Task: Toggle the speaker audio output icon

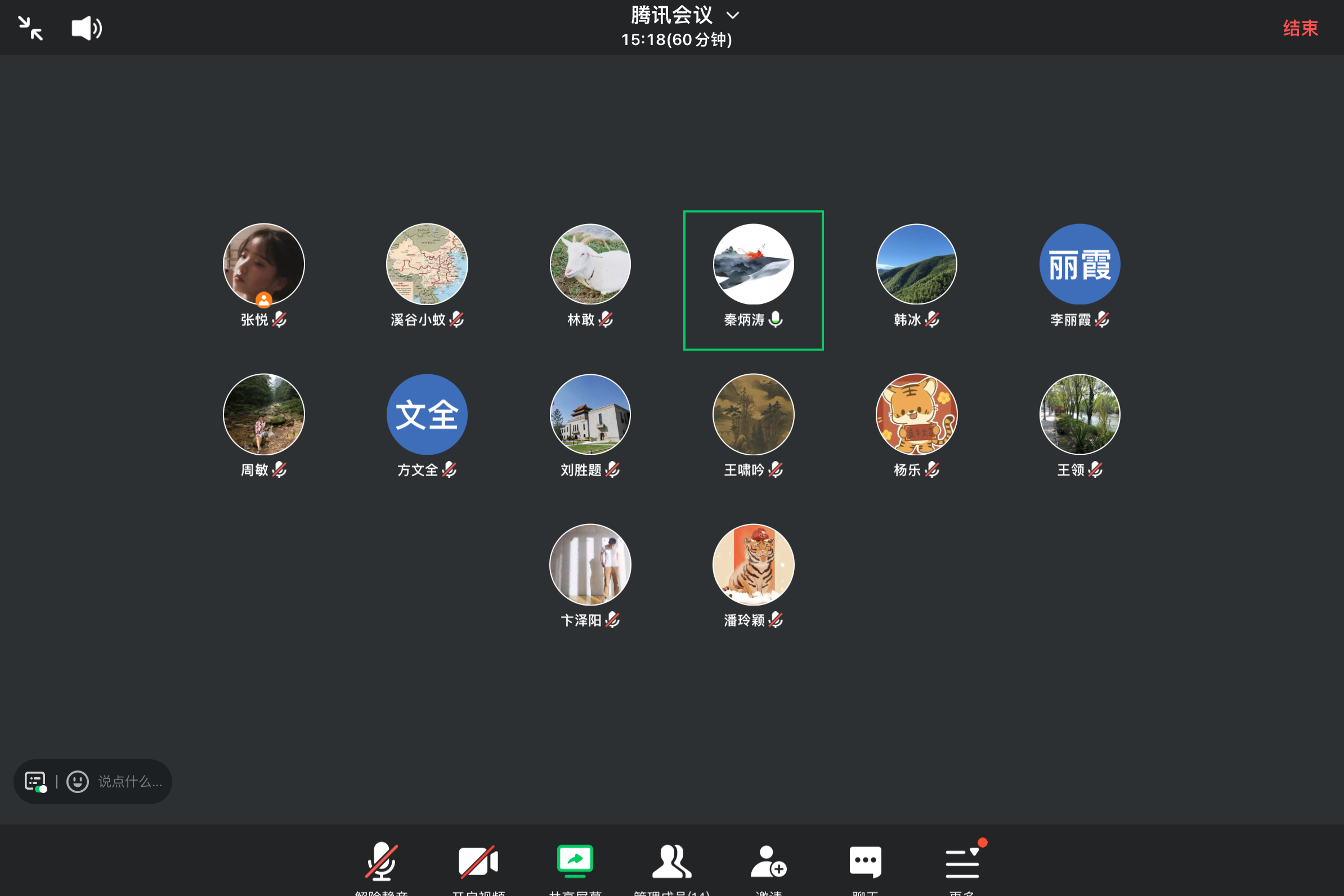Action: click(86, 28)
